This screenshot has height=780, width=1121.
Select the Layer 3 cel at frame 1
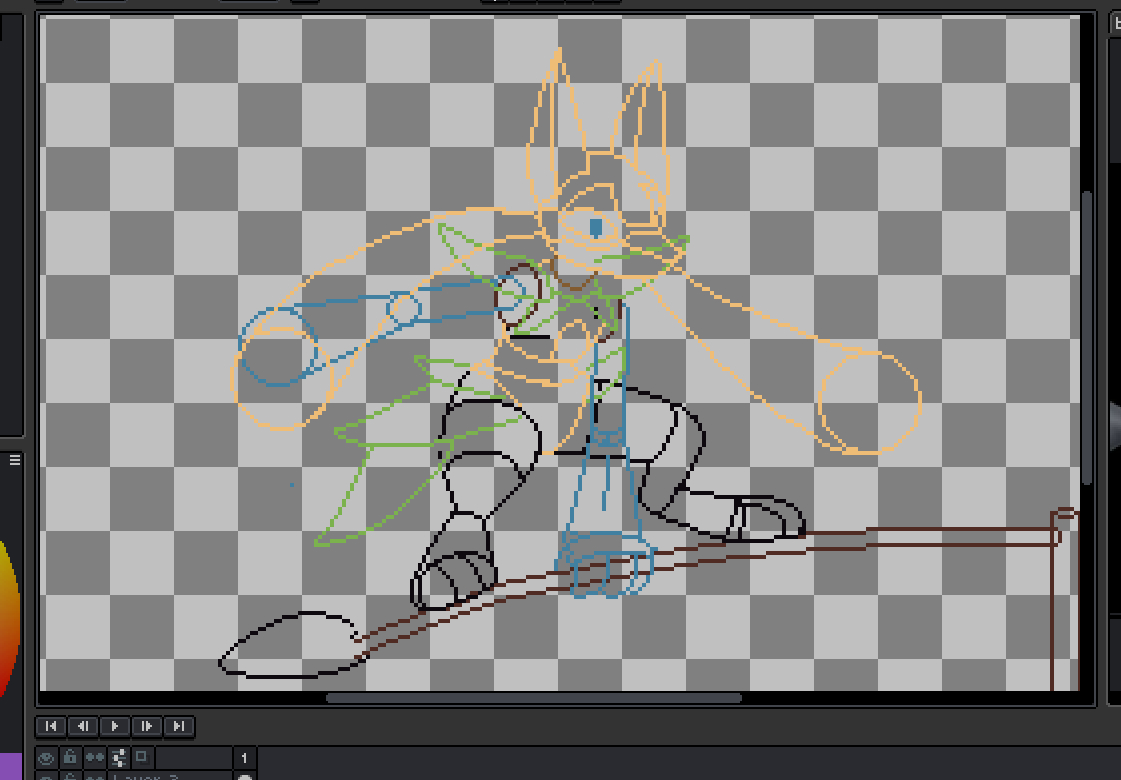coord(245,776)
